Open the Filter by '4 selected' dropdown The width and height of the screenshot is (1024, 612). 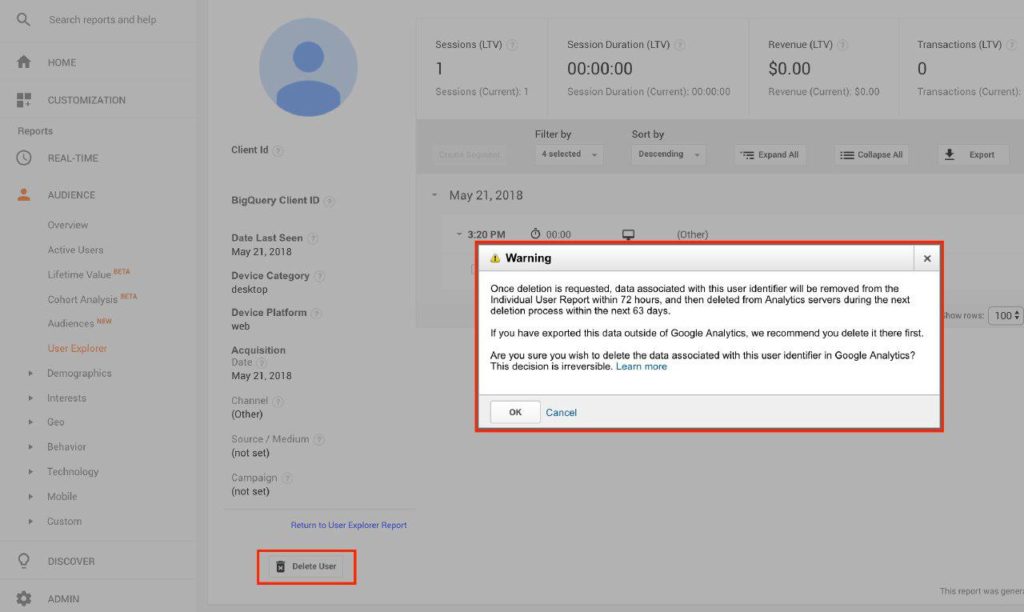[x=570, y=155]
